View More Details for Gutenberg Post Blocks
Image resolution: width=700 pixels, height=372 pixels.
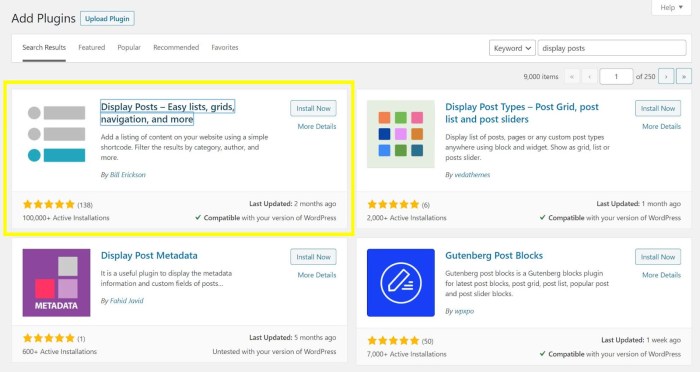click(661, 275)
